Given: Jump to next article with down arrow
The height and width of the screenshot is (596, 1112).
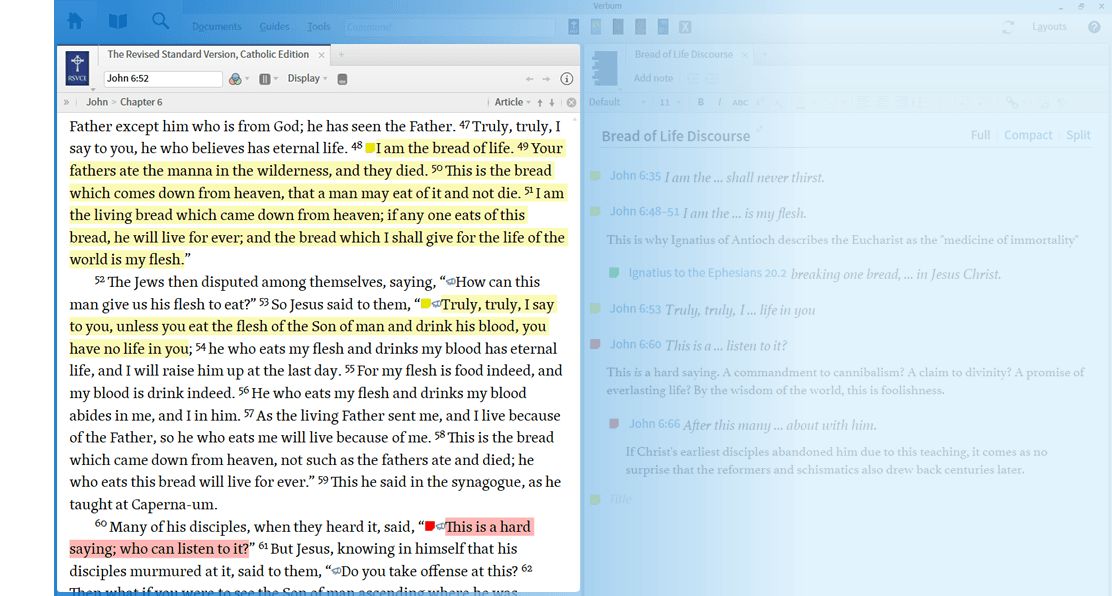Looking at the screenshot, I should 552,102.
